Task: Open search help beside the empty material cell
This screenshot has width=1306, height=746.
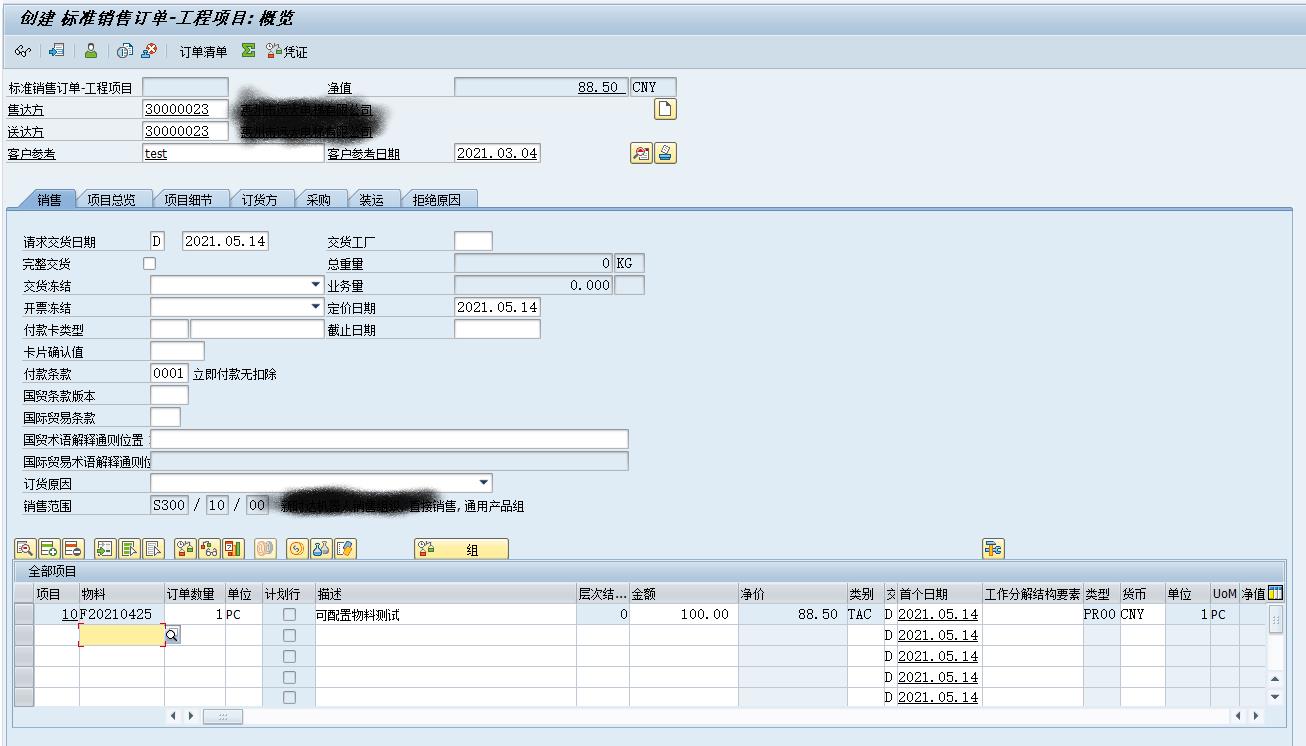Action: [x=172, y=635]
